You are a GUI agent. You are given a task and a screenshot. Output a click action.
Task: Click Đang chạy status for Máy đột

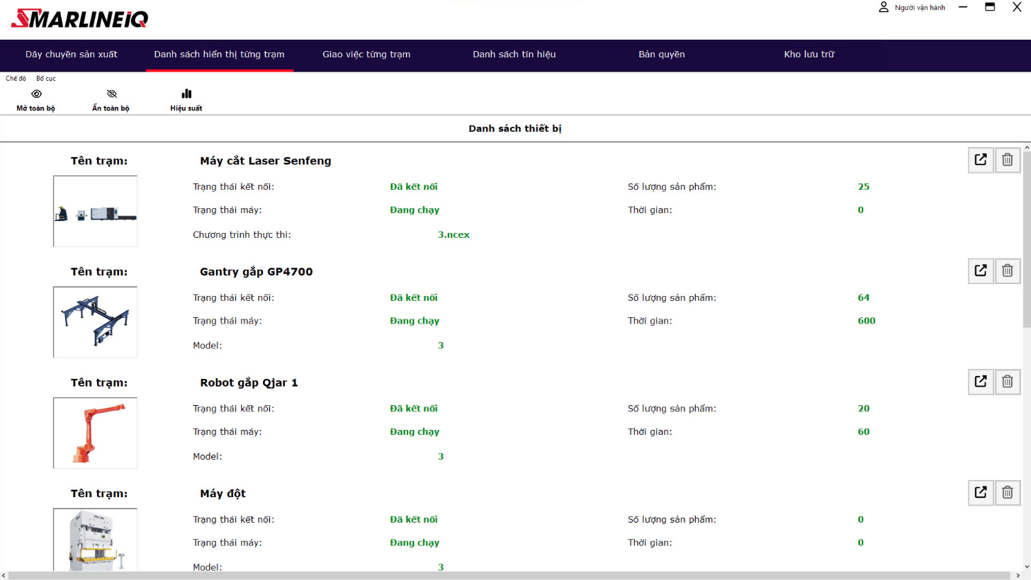pyautogui.click(x=414, y=543)
